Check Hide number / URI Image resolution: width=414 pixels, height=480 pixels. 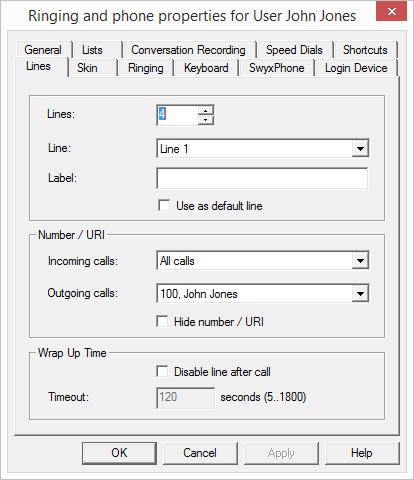pyautogui.click(x=162, y=322)
